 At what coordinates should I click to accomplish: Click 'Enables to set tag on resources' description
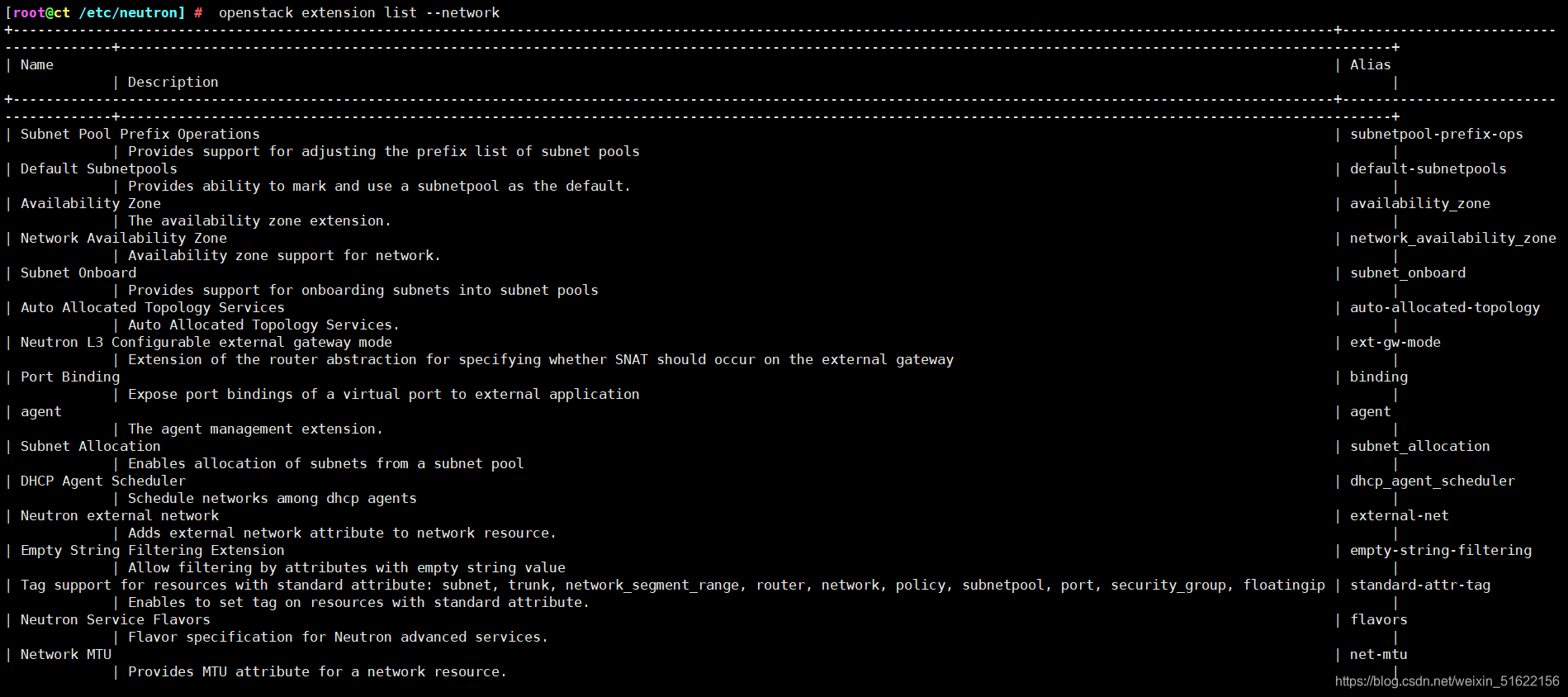pos(359,603)
